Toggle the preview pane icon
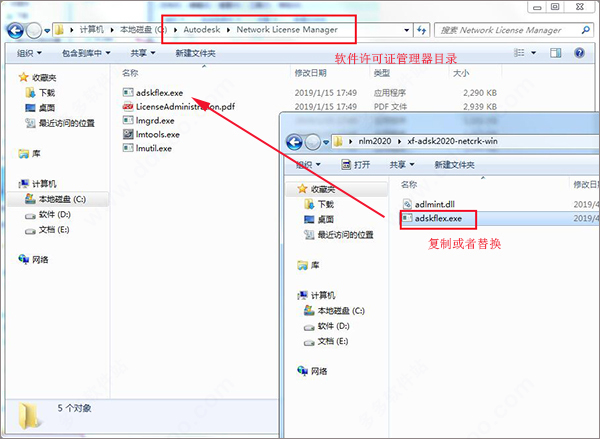Image resolution: width=600 pixels, height=439 pixels. [x=556, y=53]
